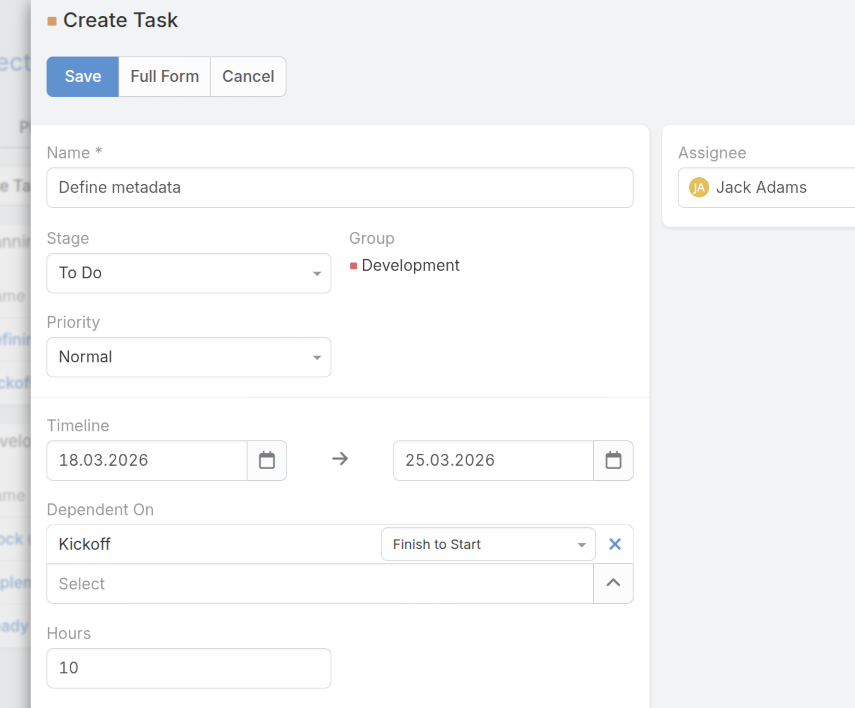Open the Full Form view

click(164, 76)
